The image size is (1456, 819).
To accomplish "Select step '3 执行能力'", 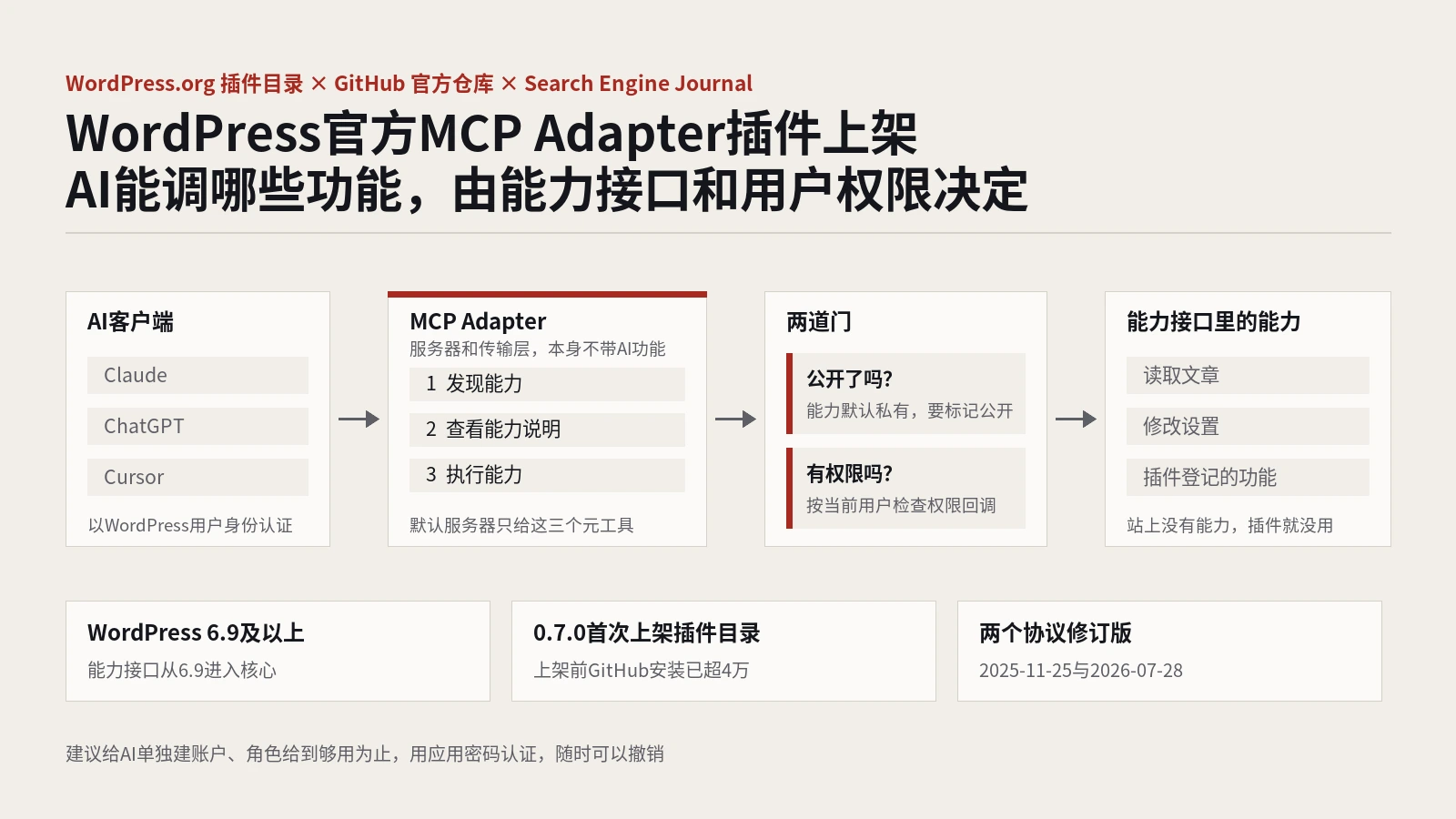I will 547,475.
